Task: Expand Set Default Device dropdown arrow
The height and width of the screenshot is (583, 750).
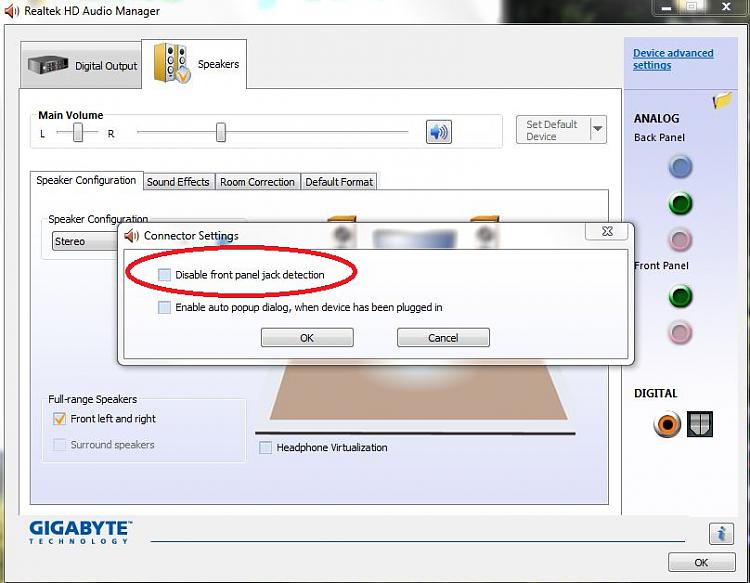Action: coord(598,129)
